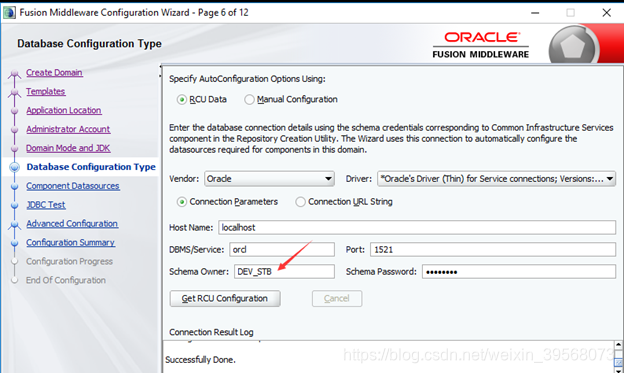Click the Successfully Done log text
Screen dimensions: 624x373
tap(201, 360)
